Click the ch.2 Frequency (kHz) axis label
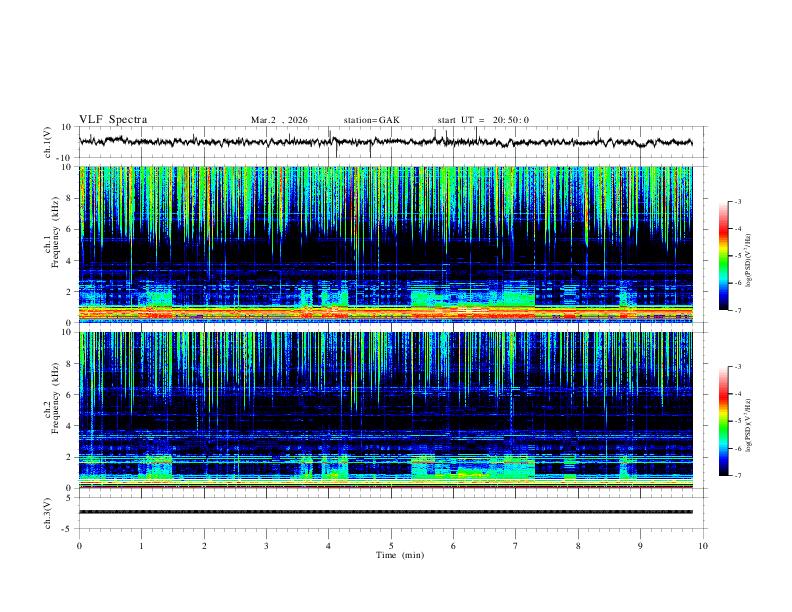792x612 pixels. 52,398
